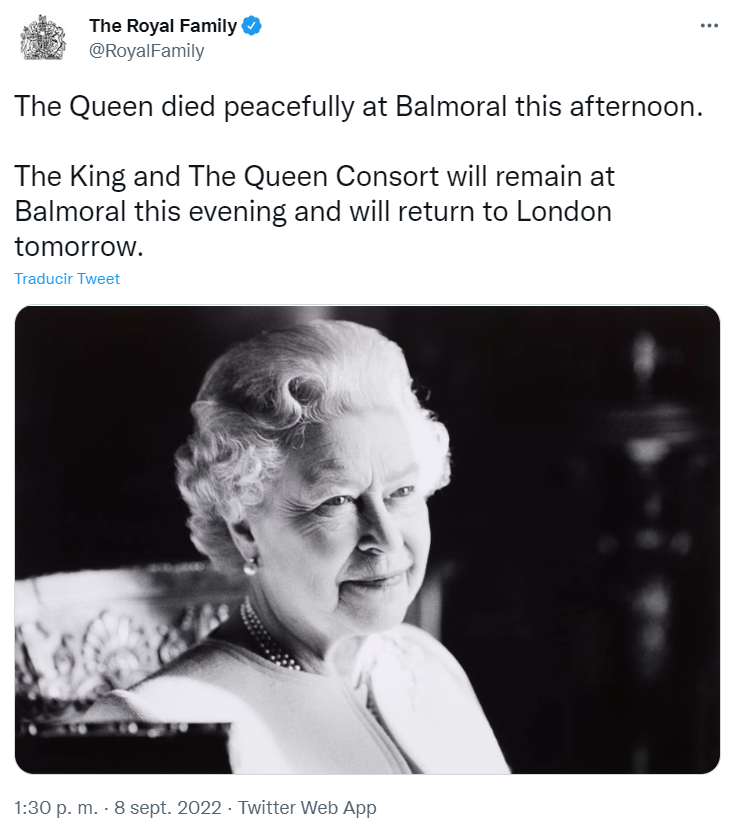Open "The Royal Family" display name
The width and height of the screenshot is (740, 839).
click(x=163, y=26)
